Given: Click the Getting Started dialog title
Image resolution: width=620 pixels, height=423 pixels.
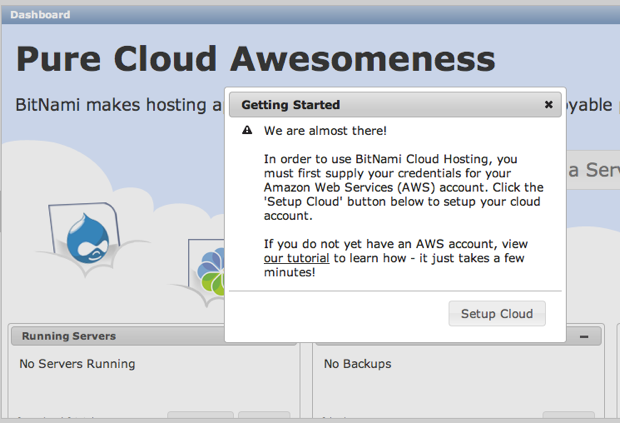Looking at the screenshot, I should (x=290, y=104).
